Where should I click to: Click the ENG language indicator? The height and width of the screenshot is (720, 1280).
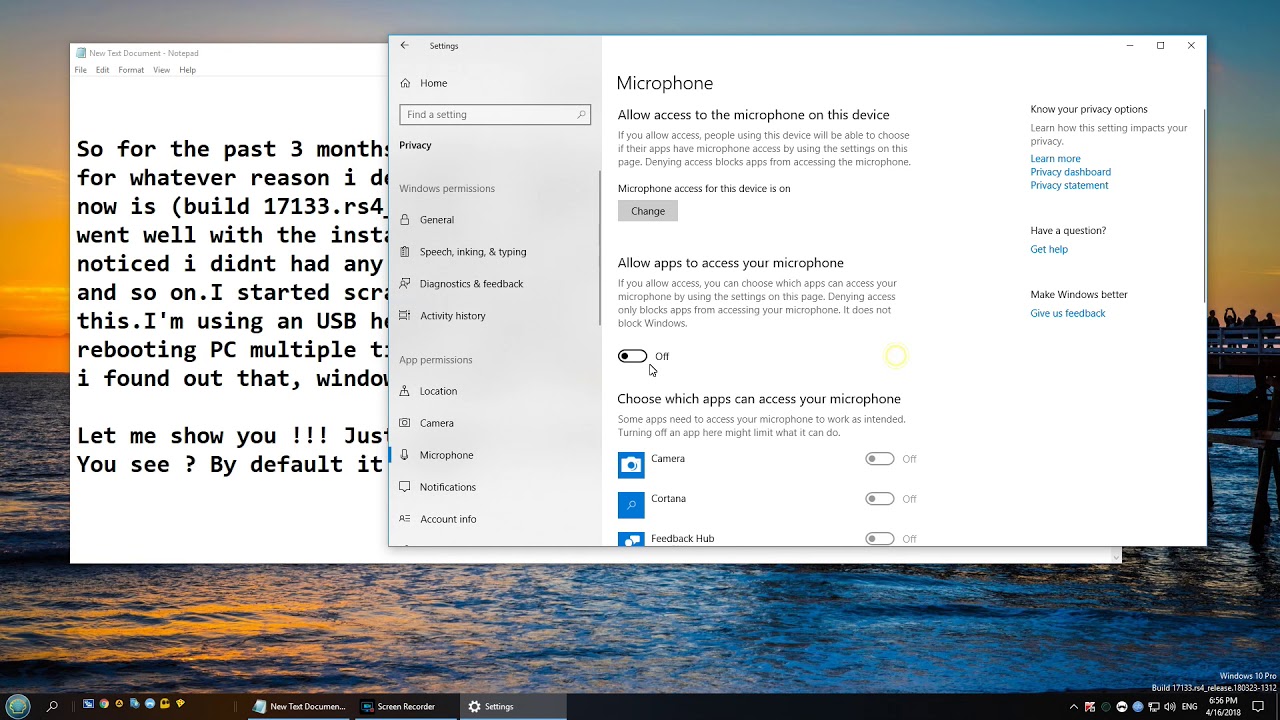point(1191,707)
